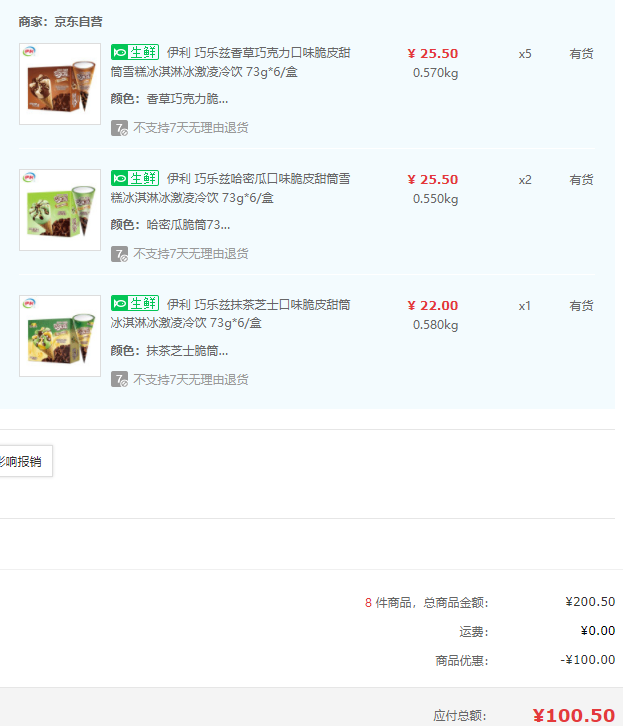Click the partially visible 影响报销 button

tap(24, 462)
